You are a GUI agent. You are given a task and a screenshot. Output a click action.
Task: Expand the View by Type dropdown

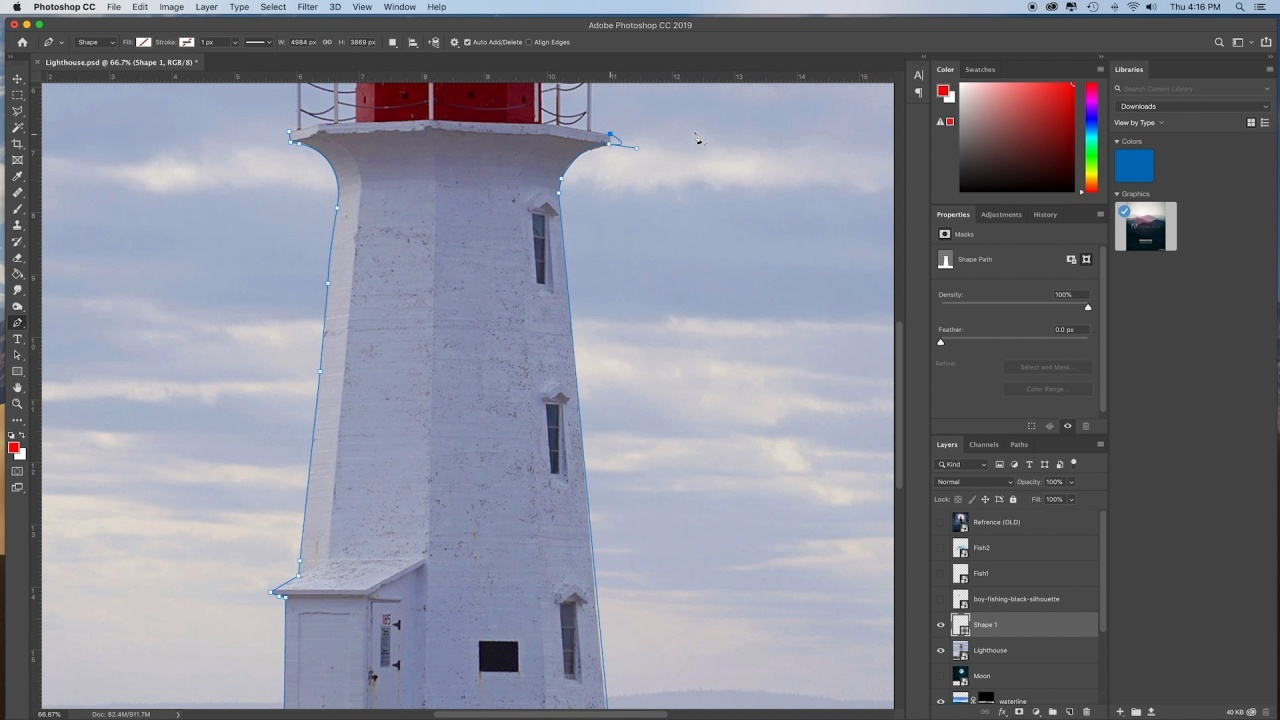(x=1139, y=123)
